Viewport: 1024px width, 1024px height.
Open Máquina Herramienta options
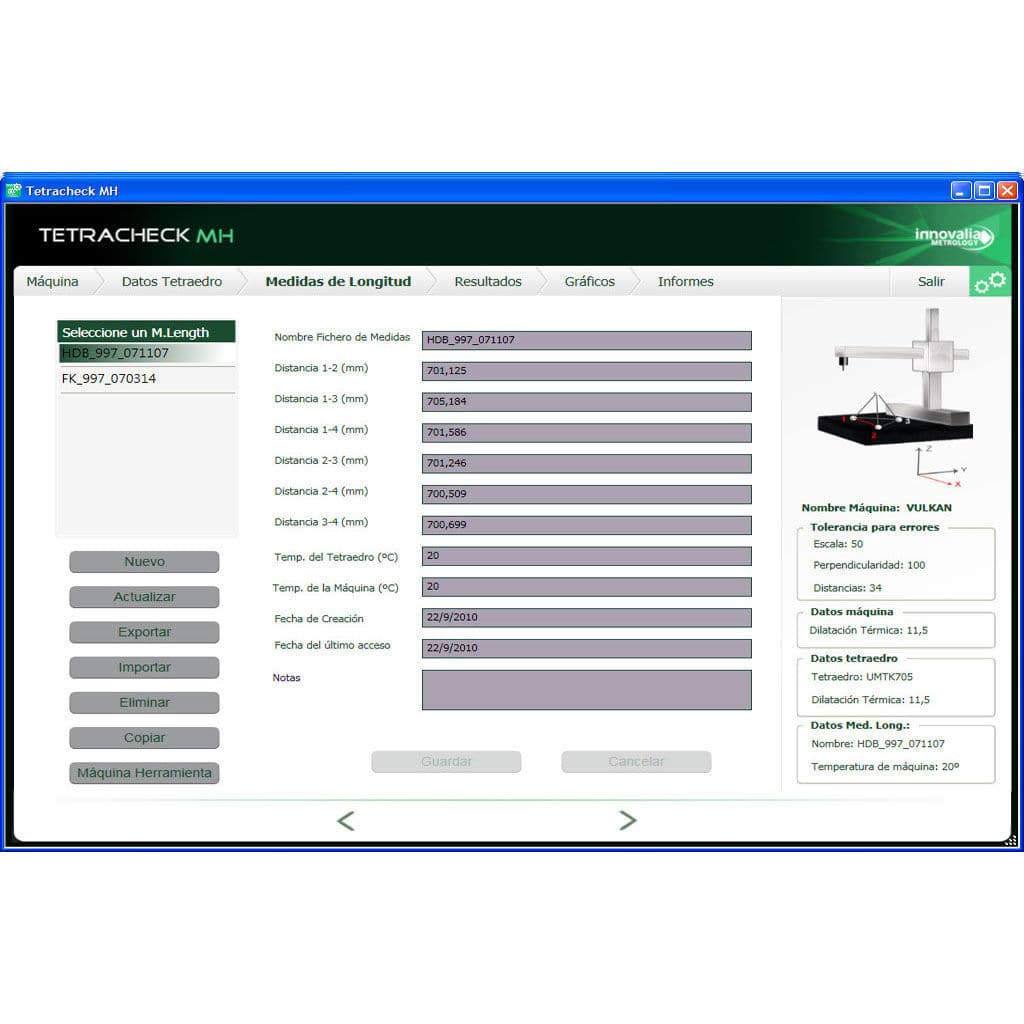pyautogui.click(x=143, y=772)
